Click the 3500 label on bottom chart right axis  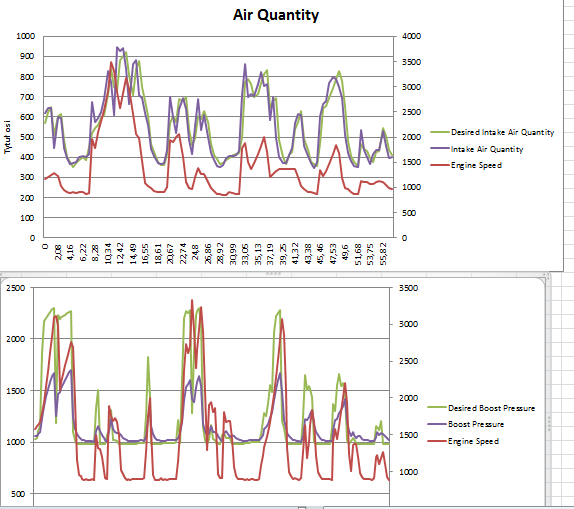coord(408,288)
